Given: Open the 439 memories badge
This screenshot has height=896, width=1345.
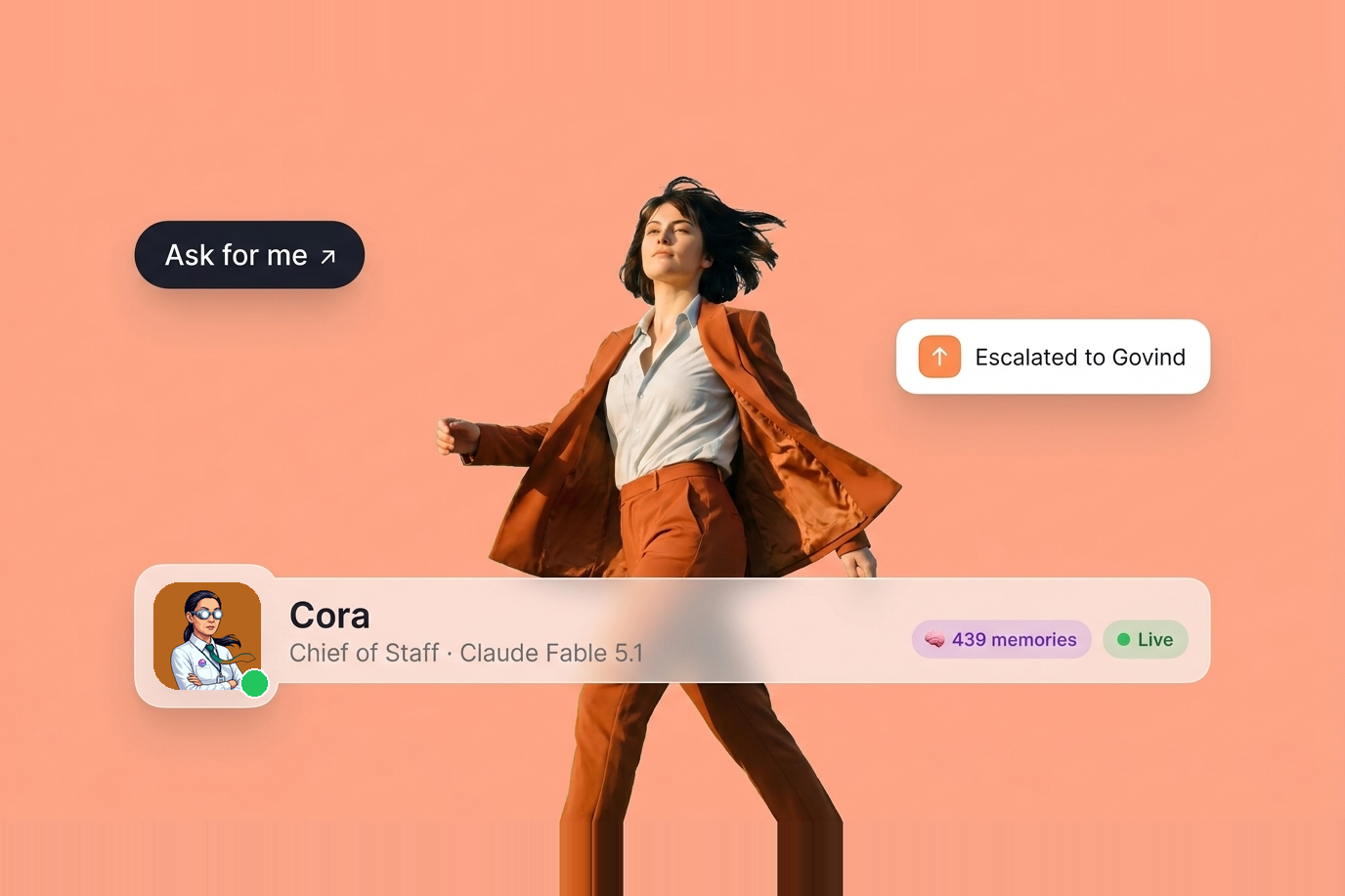Looking at the screenshot, I should pyautogui.click(x=1002, y=639).
